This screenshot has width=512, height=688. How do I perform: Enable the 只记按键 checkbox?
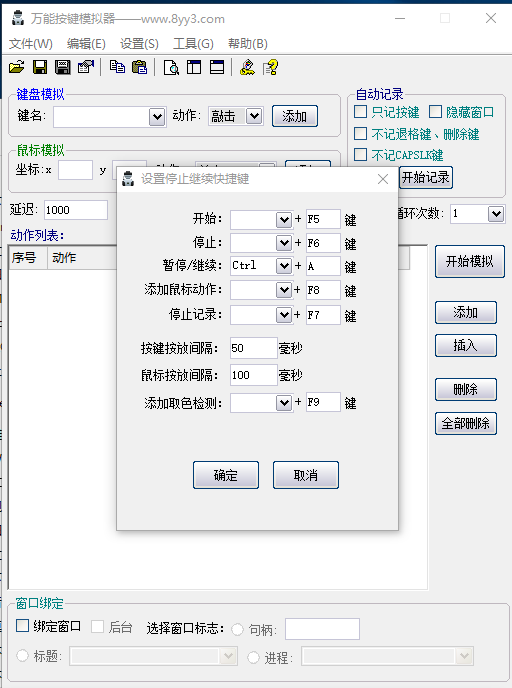(361, 112)
